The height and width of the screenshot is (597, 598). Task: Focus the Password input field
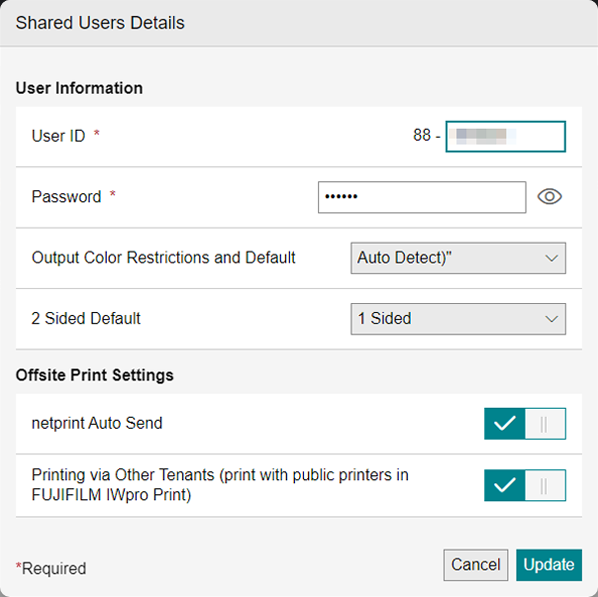coord(422,197)
